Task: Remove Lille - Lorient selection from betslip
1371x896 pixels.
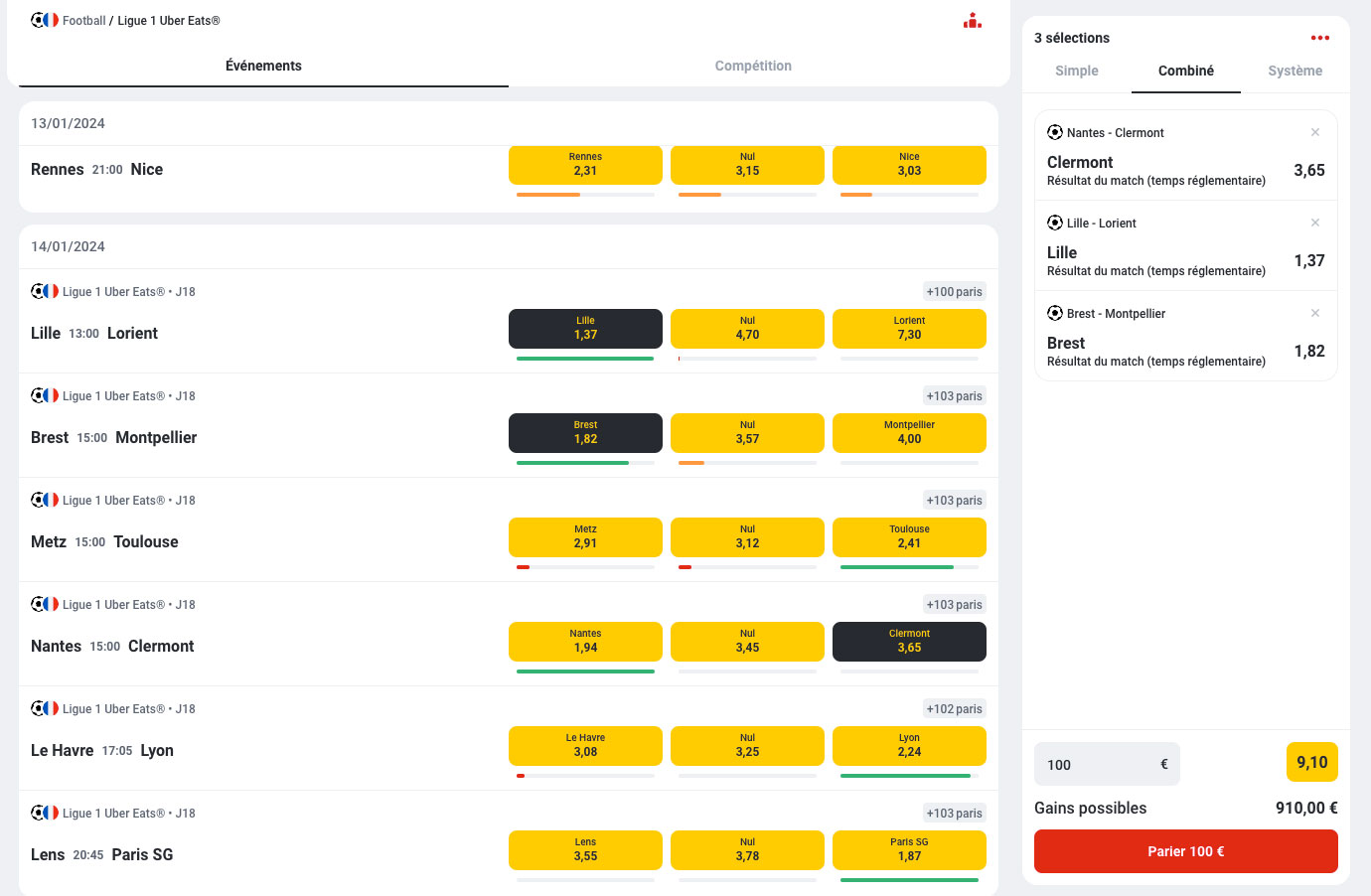Action: pos(1315,223)
